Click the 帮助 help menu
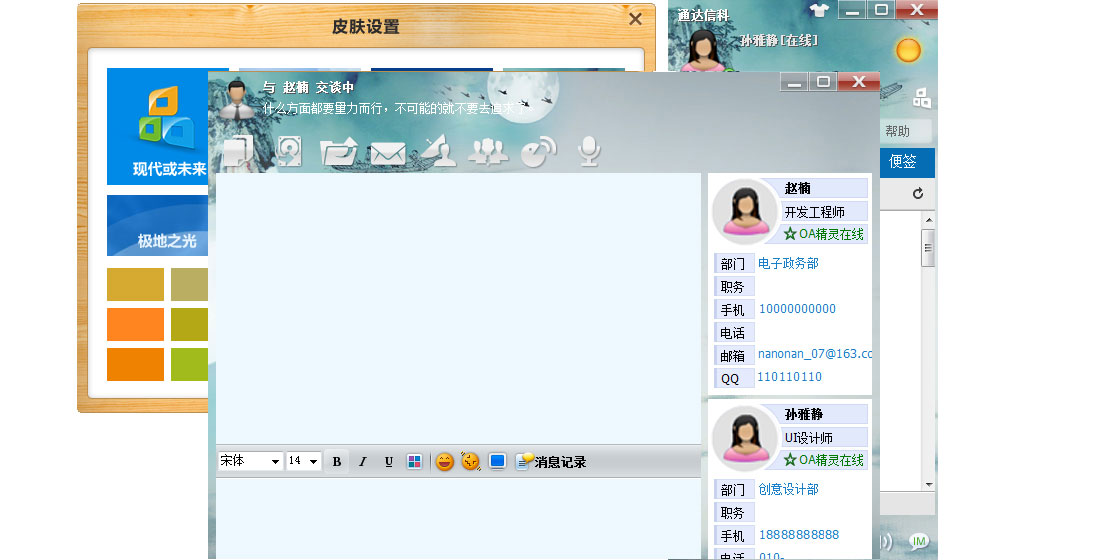 point(898,131)
